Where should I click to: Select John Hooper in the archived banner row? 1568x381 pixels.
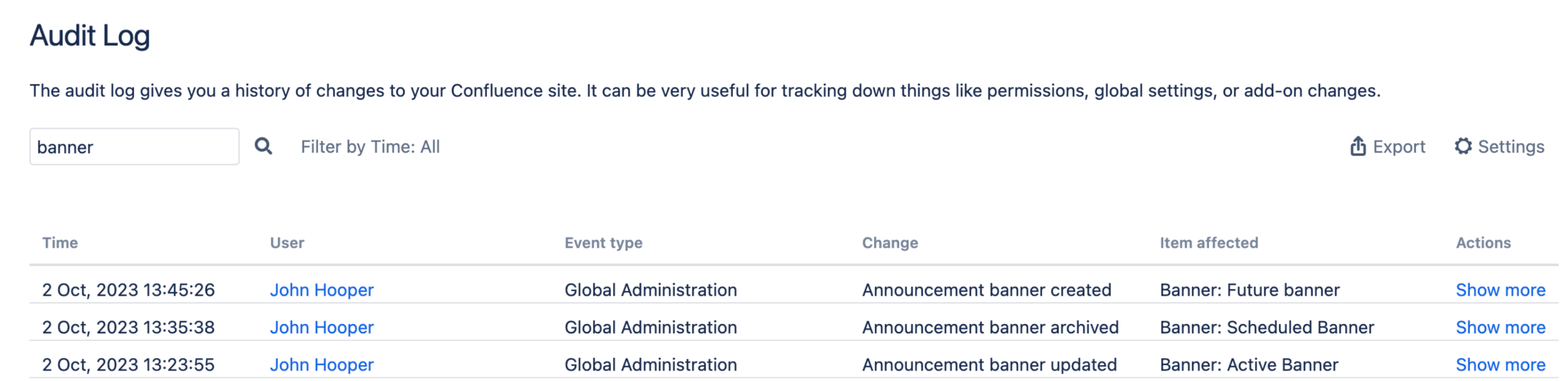(x=322, y=328)
